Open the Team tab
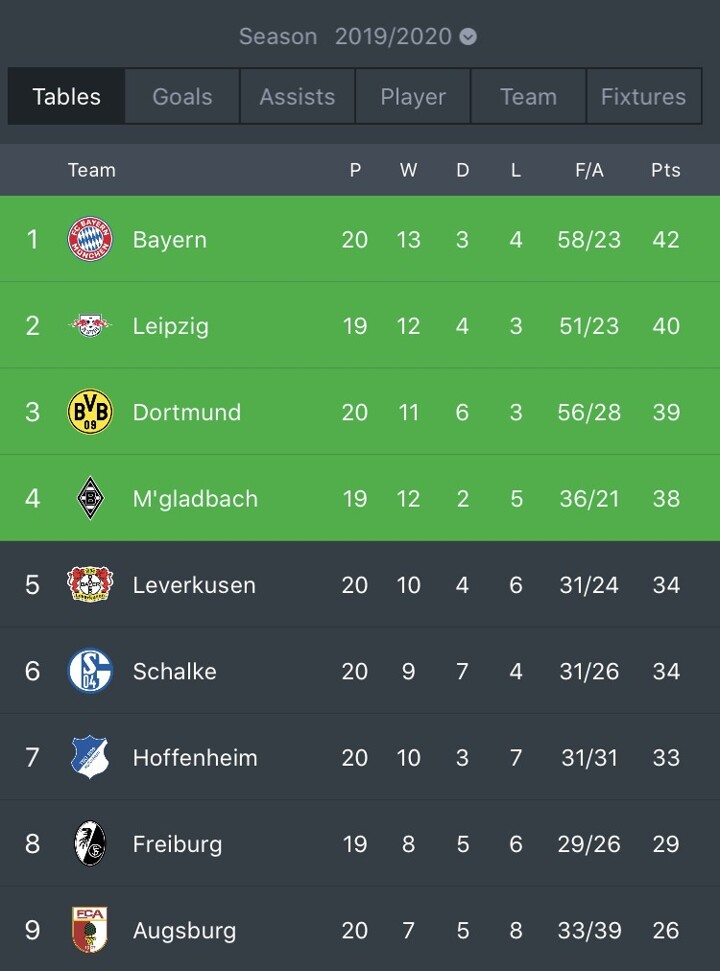The image size is (720, 971). pyautogui.click(x=528, y=97)
